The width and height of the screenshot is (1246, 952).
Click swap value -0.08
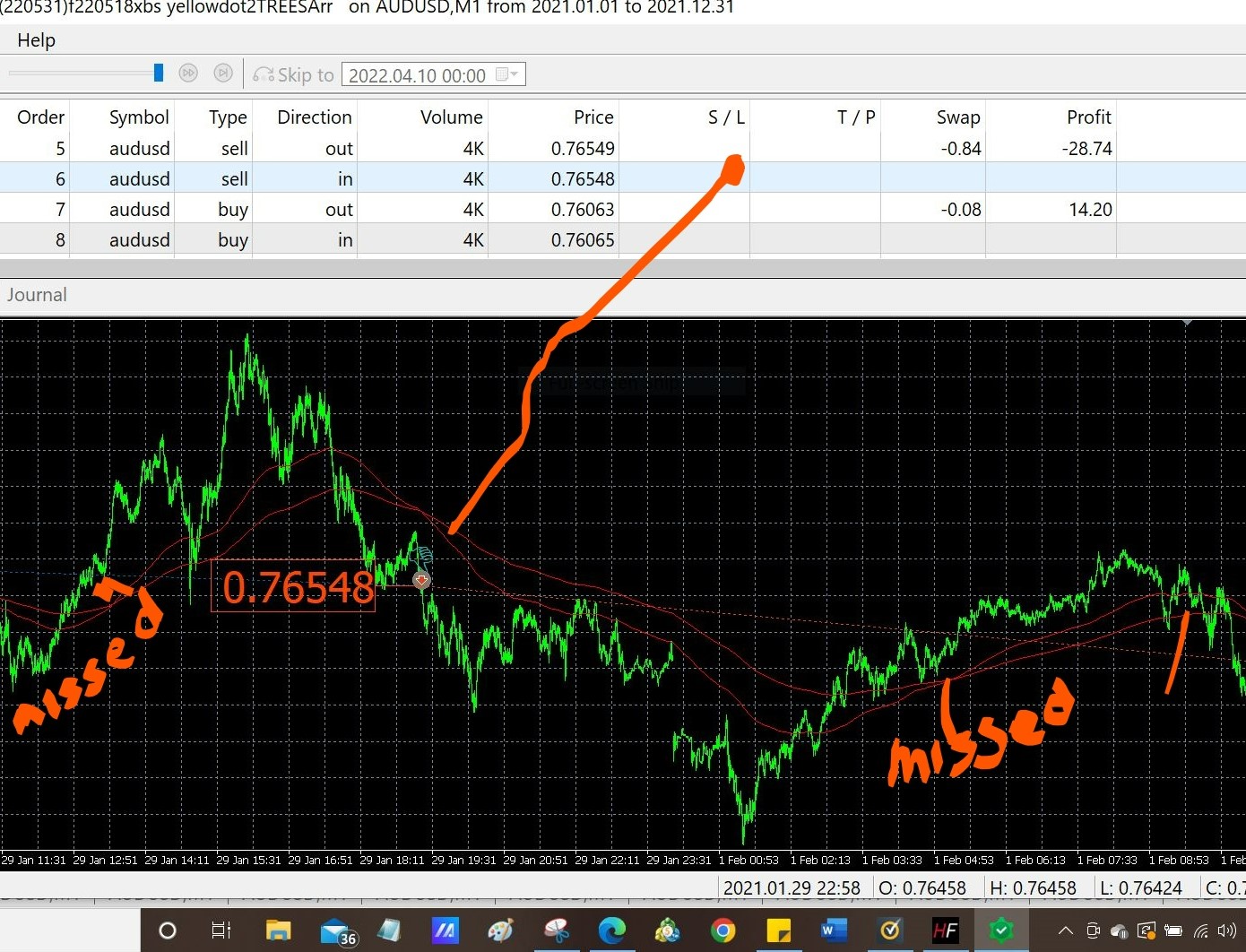tap(961, 210)
